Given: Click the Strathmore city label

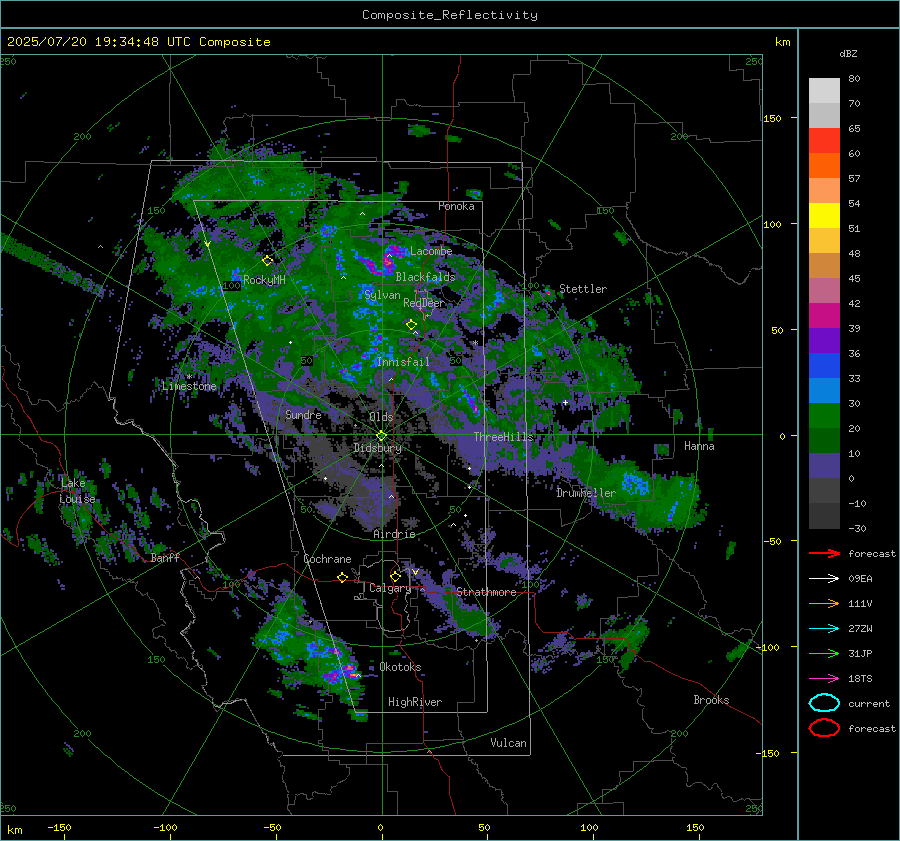Looking at the screenshot, I should 486,592.
